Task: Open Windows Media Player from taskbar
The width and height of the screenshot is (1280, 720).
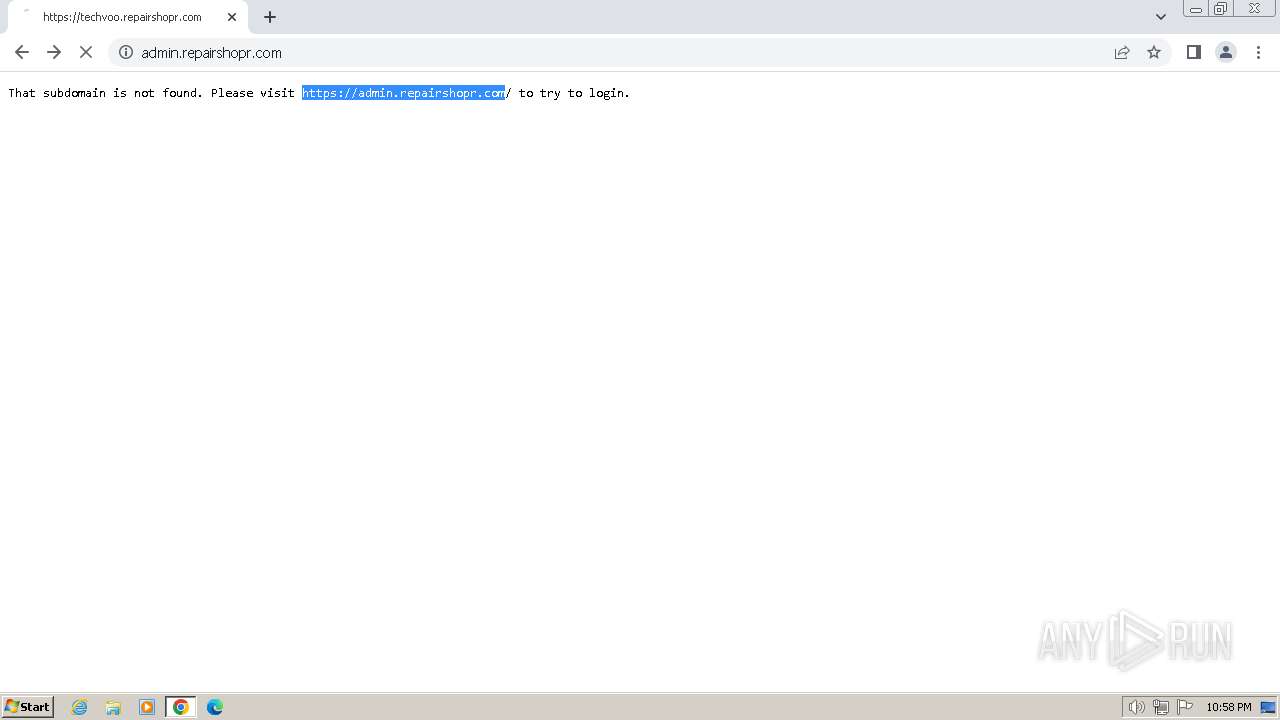Action: pyautogui.click(x=147, y=707)
